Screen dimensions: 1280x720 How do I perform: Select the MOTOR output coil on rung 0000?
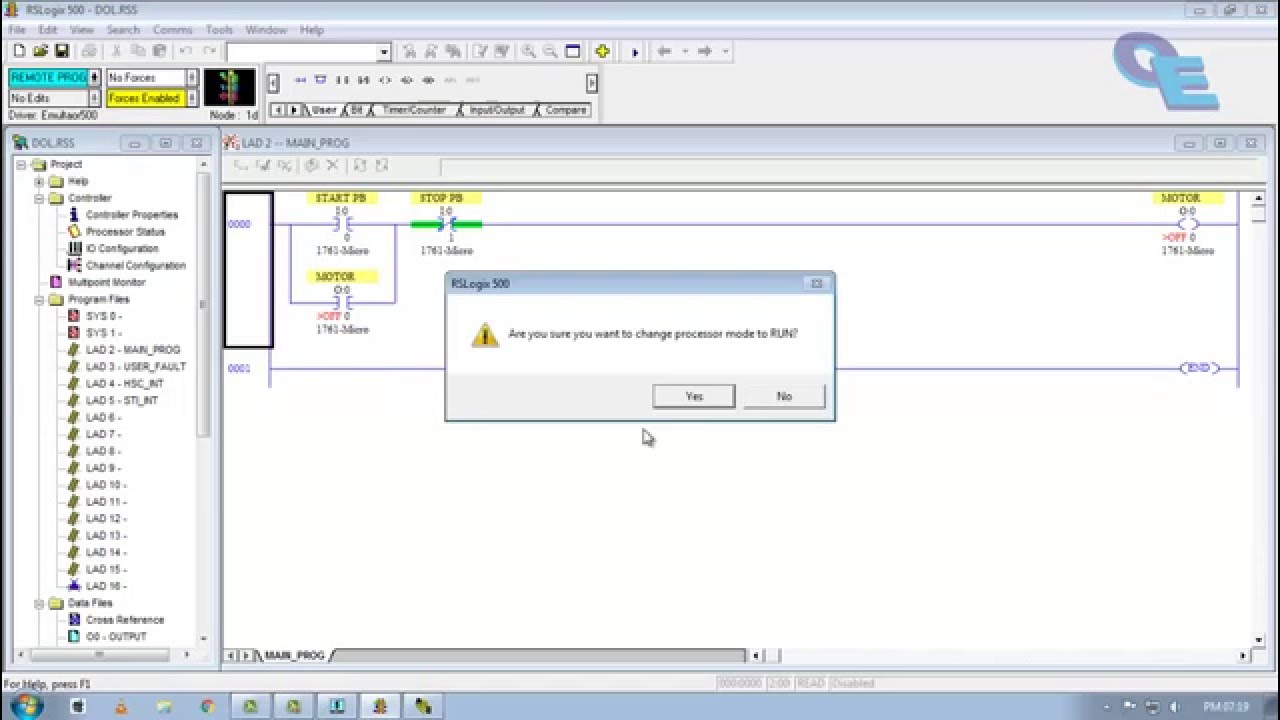pyautogui.click(x=1188, y=225)
